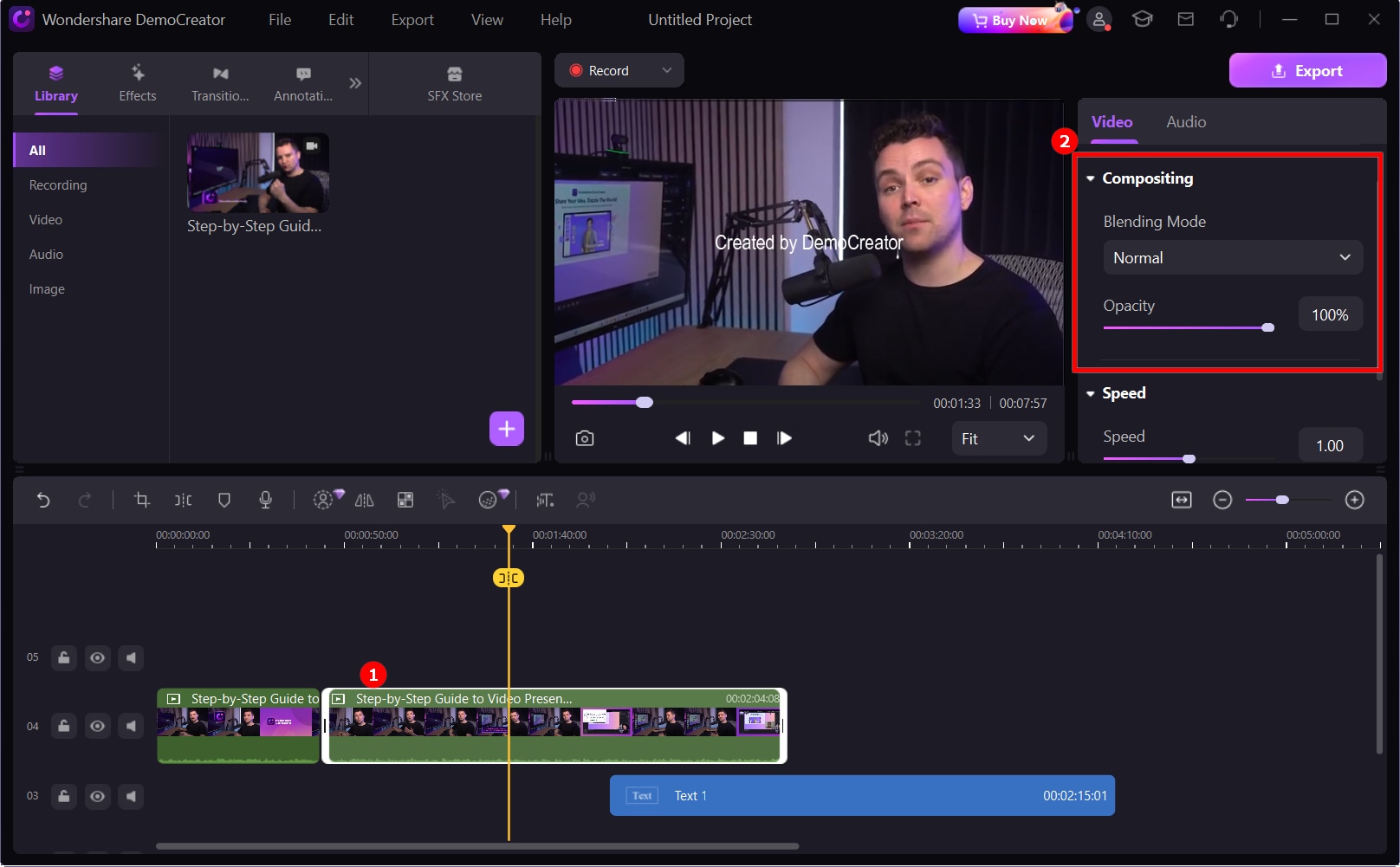Open the premium sticker face tool
This screenshot has width=1400, height=867.
[489, 499]
